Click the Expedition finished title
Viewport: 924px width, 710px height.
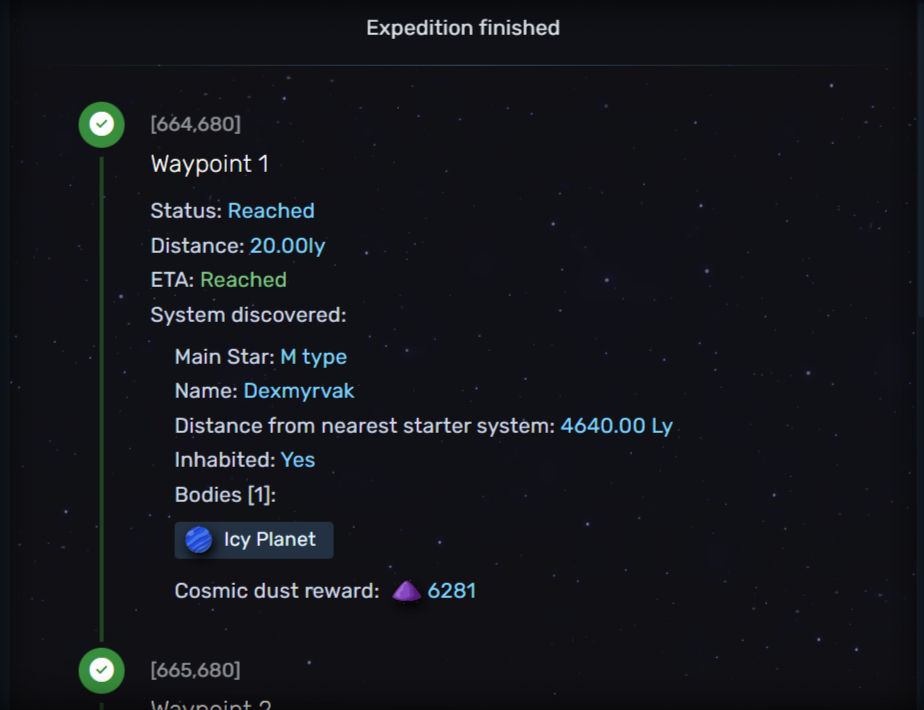coord(462,28)
